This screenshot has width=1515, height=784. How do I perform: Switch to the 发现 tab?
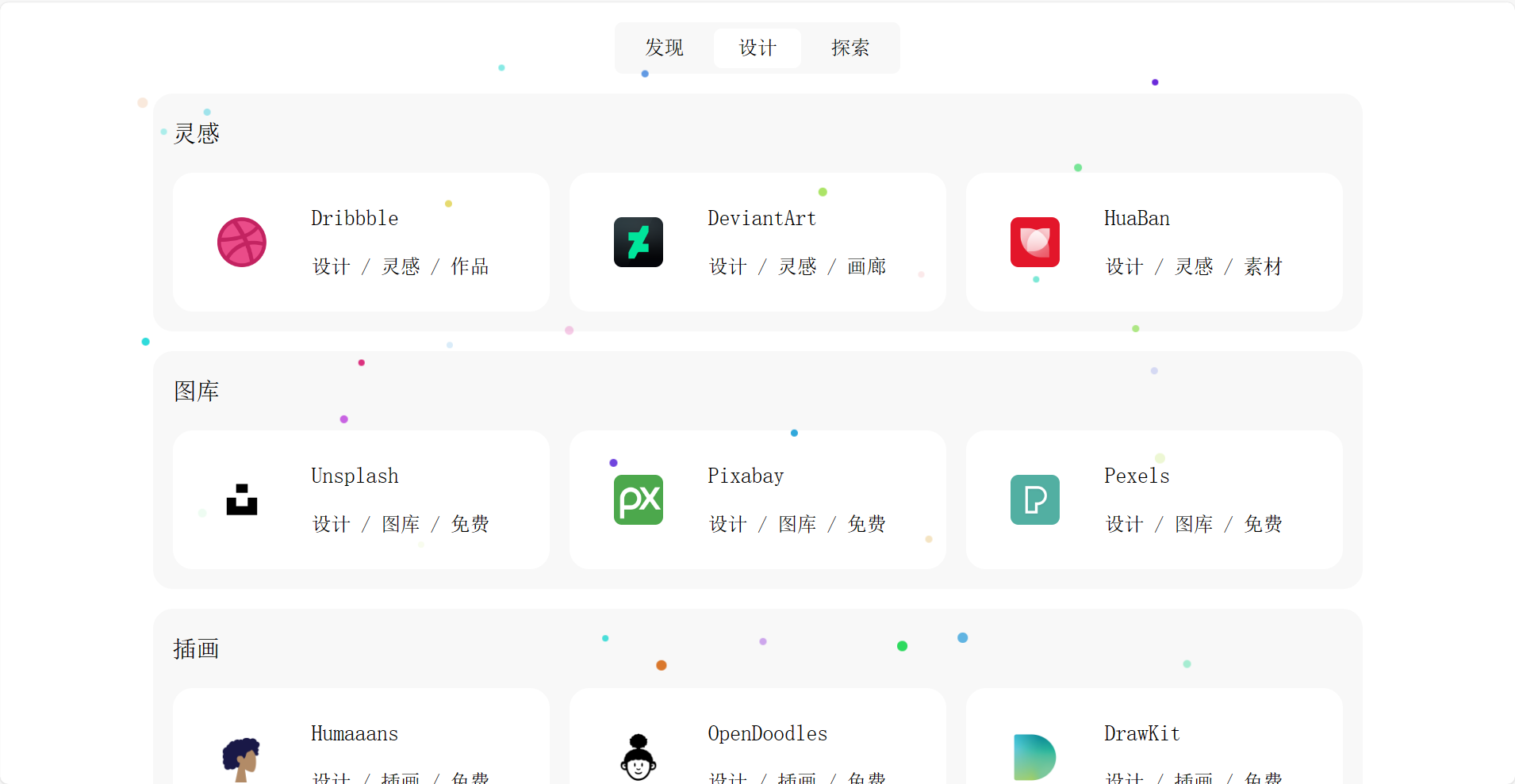pos(665,48)
